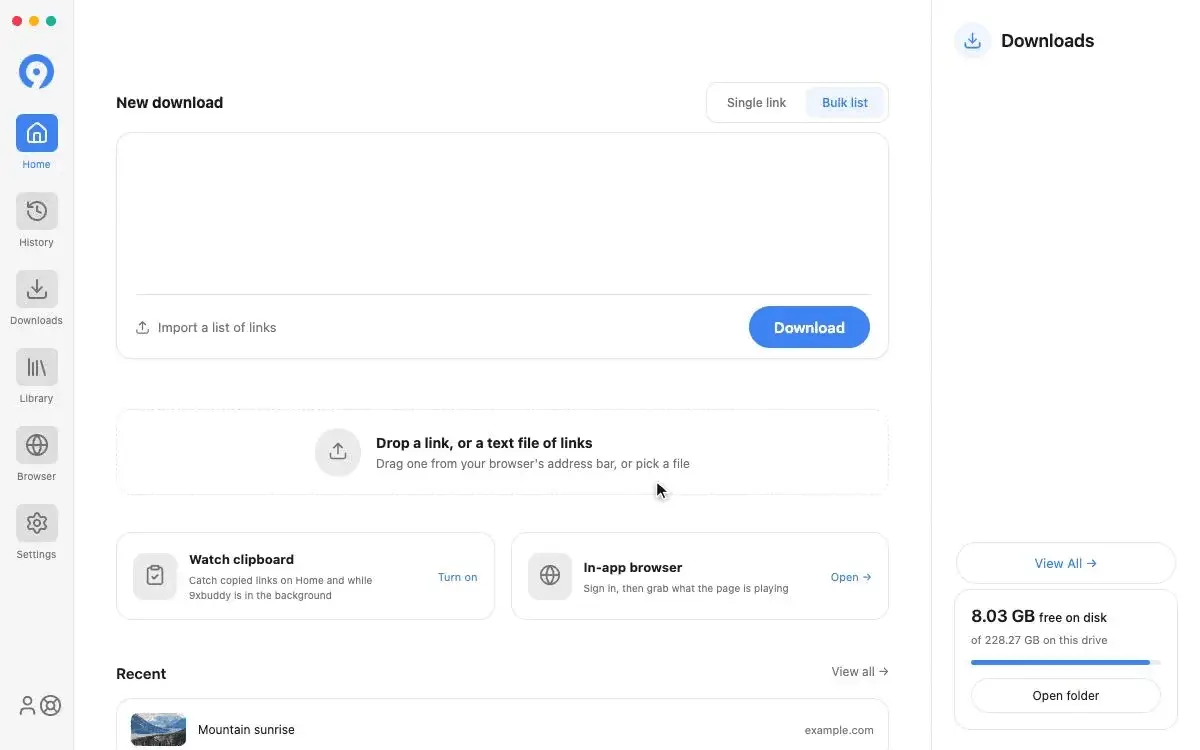Click the 'Recent' heading

point(141,674)
